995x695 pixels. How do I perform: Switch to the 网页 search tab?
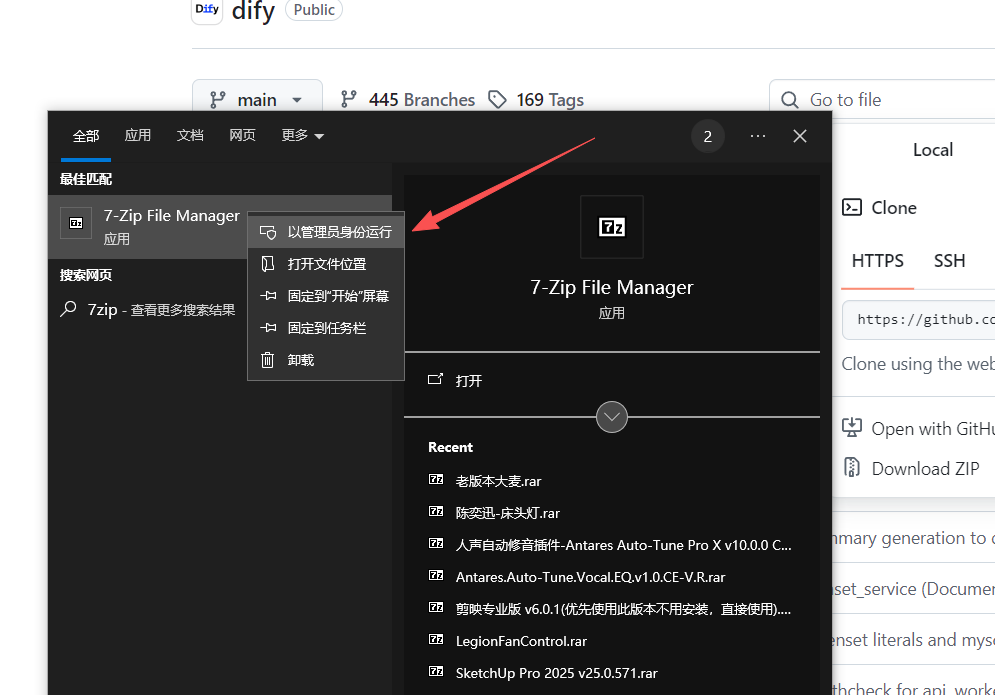pos(242,135)
